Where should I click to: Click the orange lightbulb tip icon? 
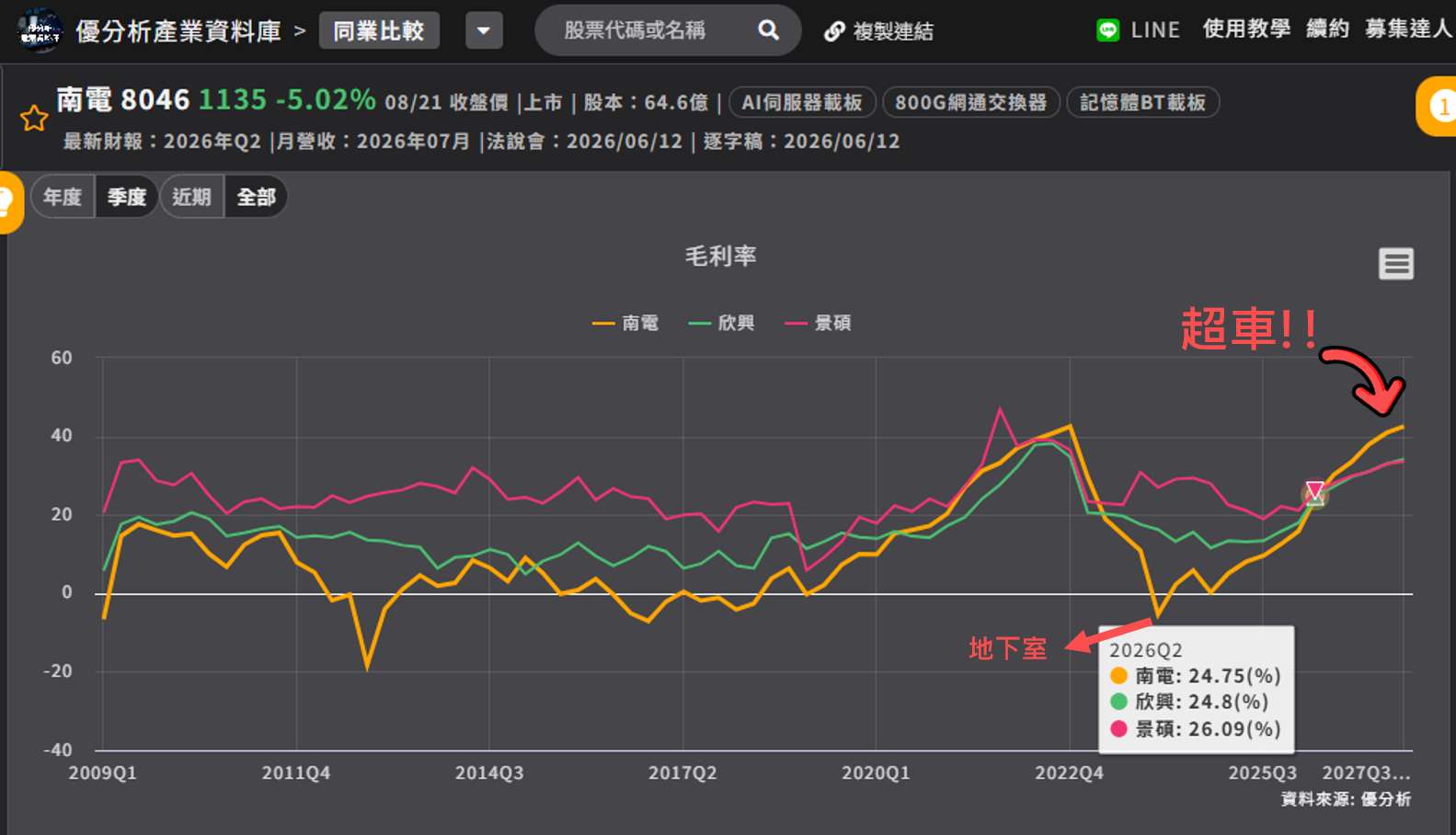(7, 201)
